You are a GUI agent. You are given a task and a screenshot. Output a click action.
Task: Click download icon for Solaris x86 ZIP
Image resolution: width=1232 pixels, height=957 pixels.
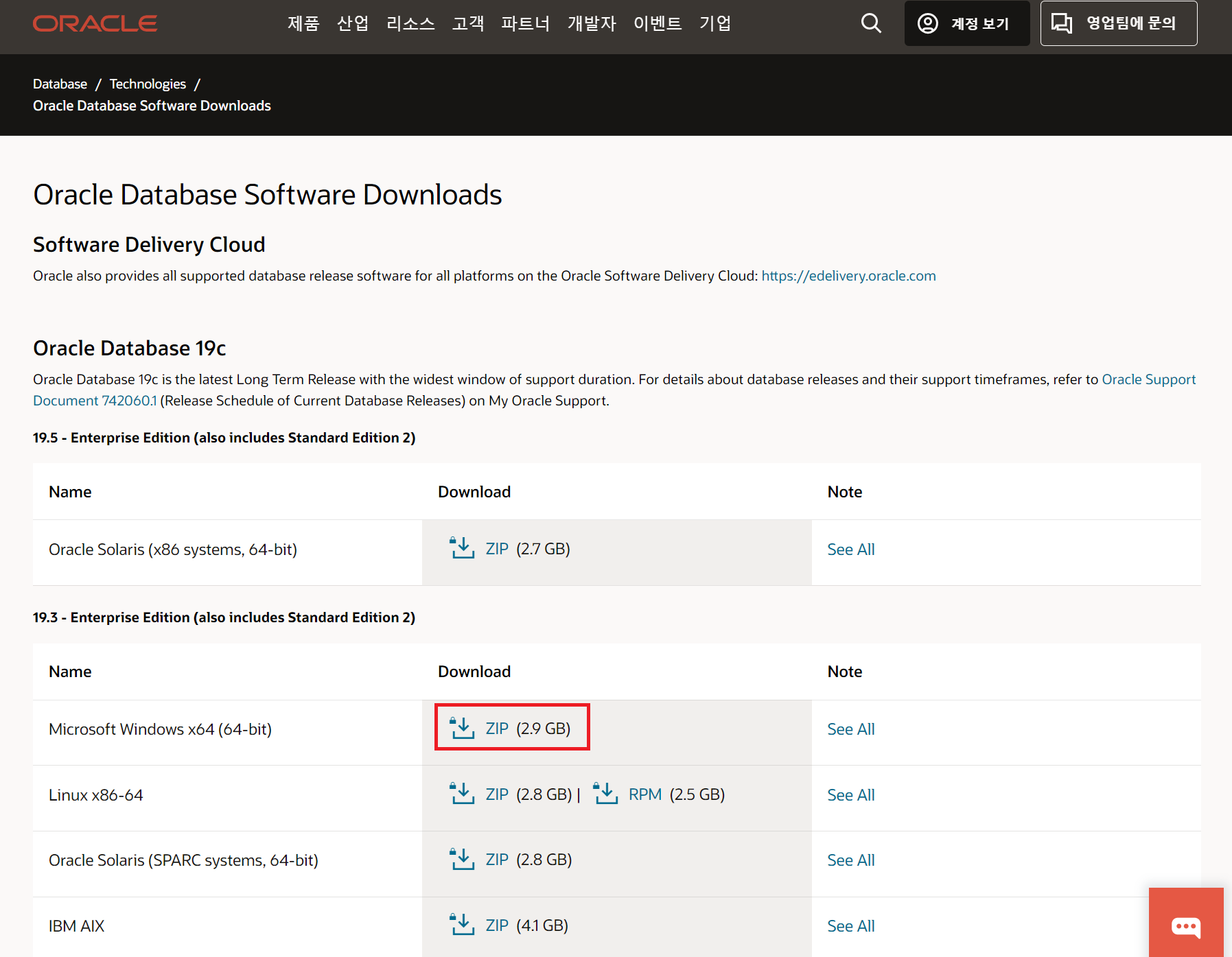pyautogui.click(x=462, y=548)
